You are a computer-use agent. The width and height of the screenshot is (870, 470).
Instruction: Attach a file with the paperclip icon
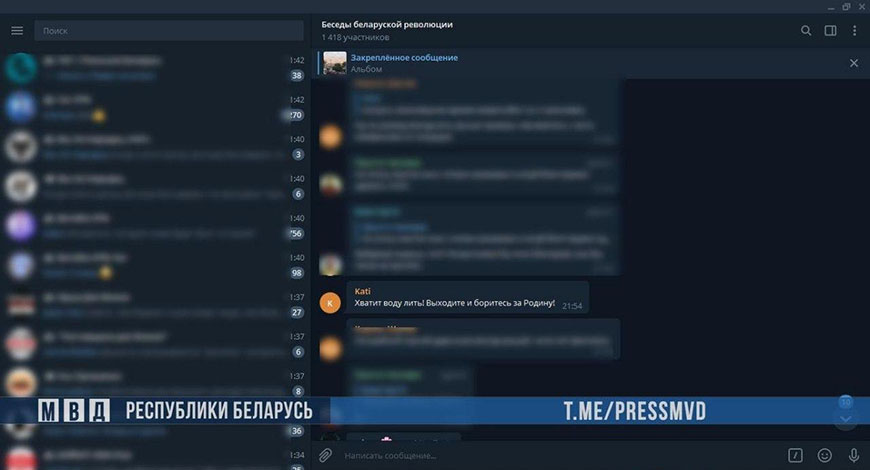(325, 455)
